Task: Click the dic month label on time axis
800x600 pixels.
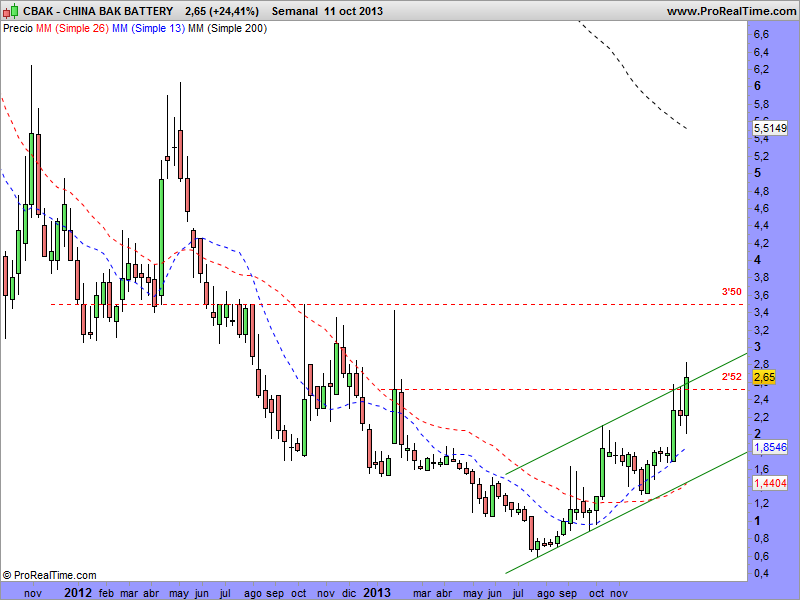Action: [x=349, y=593]
